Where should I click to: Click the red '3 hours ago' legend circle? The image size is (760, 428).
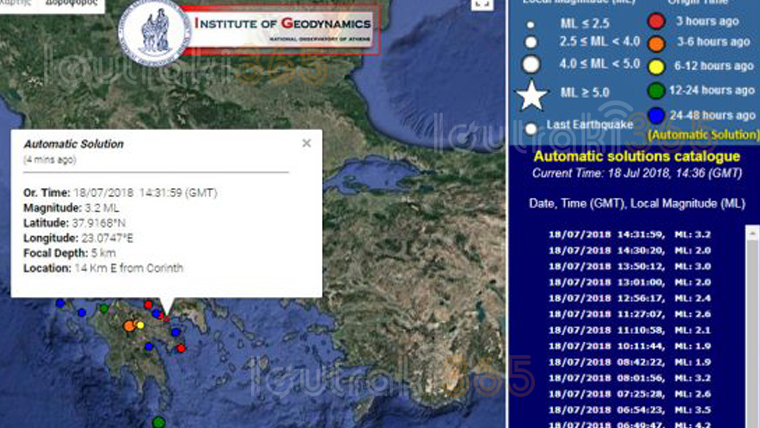tap(656, 21)
